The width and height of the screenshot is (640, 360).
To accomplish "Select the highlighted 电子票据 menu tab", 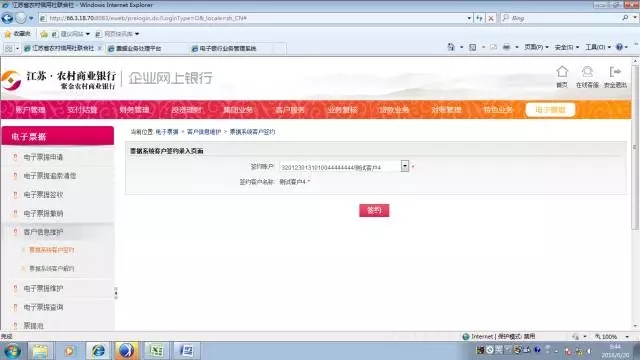I will click(550, 110).
